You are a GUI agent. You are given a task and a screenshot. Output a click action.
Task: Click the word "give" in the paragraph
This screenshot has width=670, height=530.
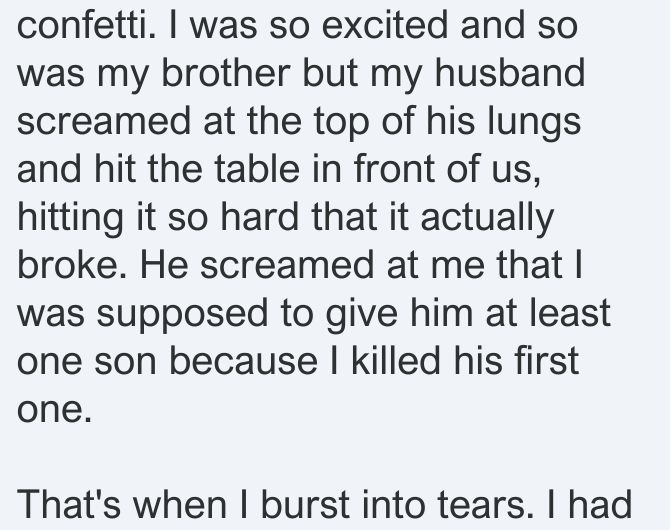point(361,313)
